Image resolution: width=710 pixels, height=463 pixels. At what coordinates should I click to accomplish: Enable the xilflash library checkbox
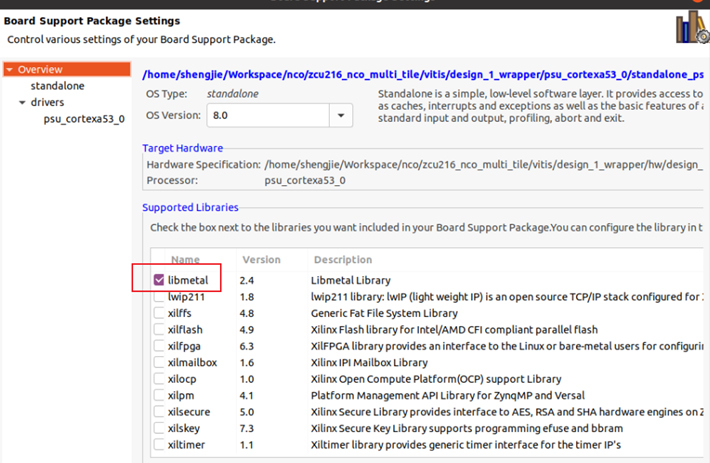pyautogui.click(x=159, y=329)
